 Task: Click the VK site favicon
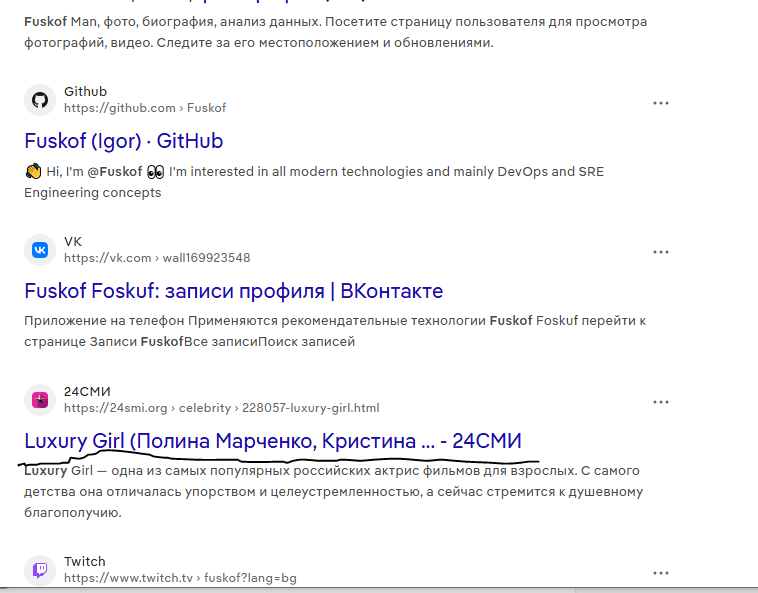point(40,250)
